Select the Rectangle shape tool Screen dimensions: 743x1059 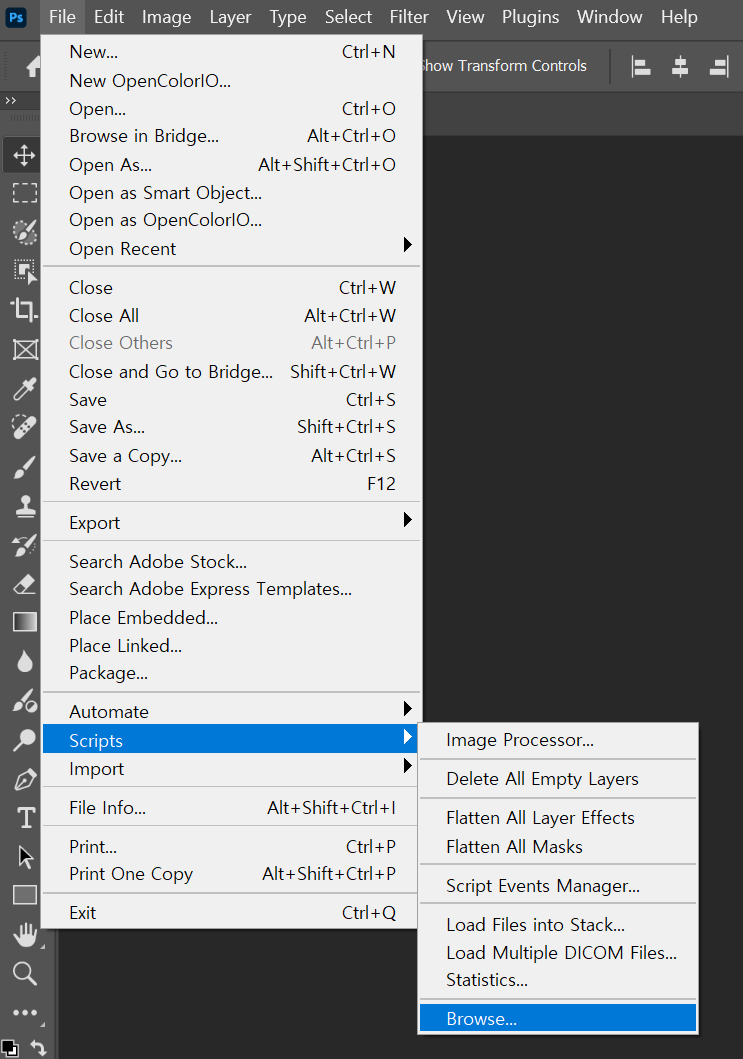[24, 895]
